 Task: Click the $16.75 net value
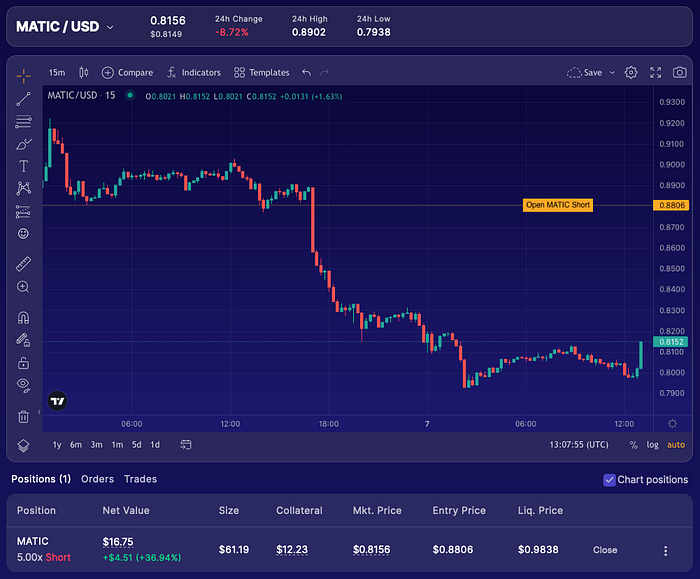pos(118,542)
